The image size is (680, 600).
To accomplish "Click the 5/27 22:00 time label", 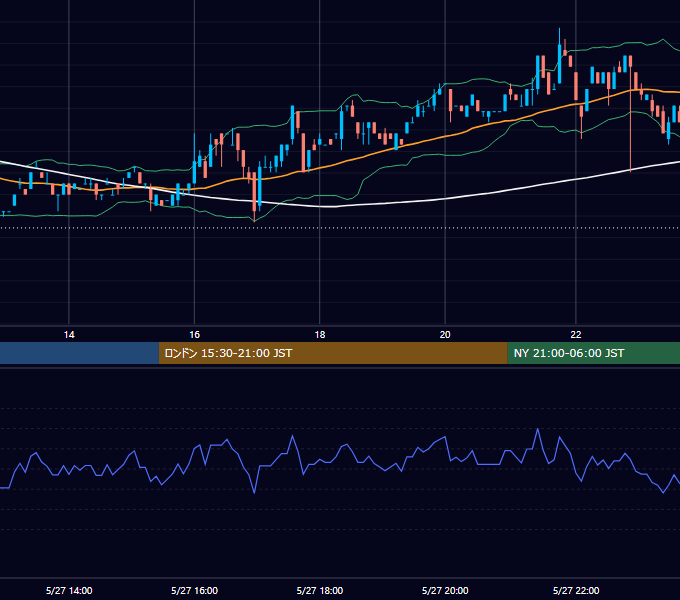I will click(576, 590).
